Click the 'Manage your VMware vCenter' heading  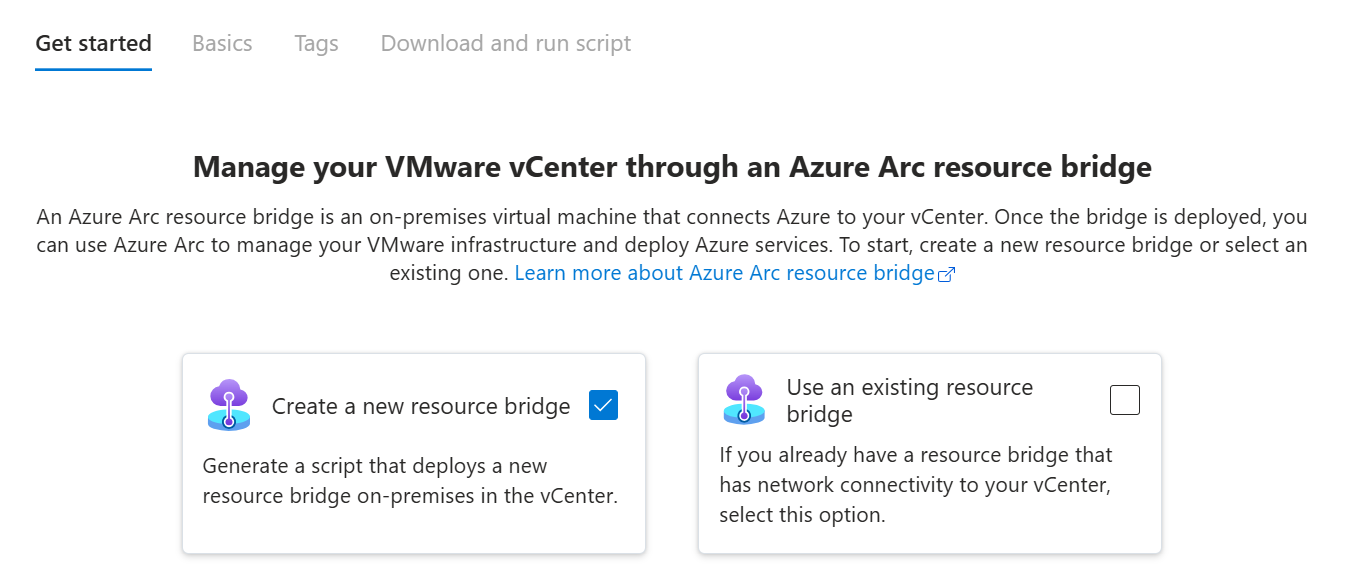click(672, 166)
